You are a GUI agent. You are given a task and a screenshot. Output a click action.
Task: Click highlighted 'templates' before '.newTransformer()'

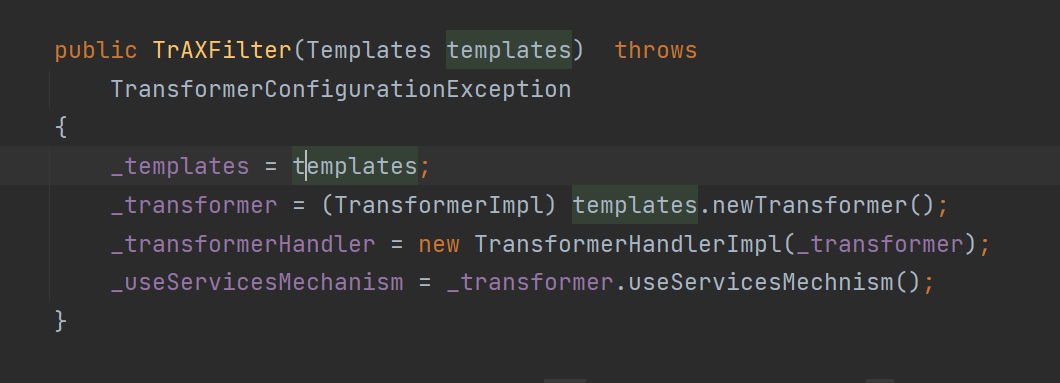[635, 205]
